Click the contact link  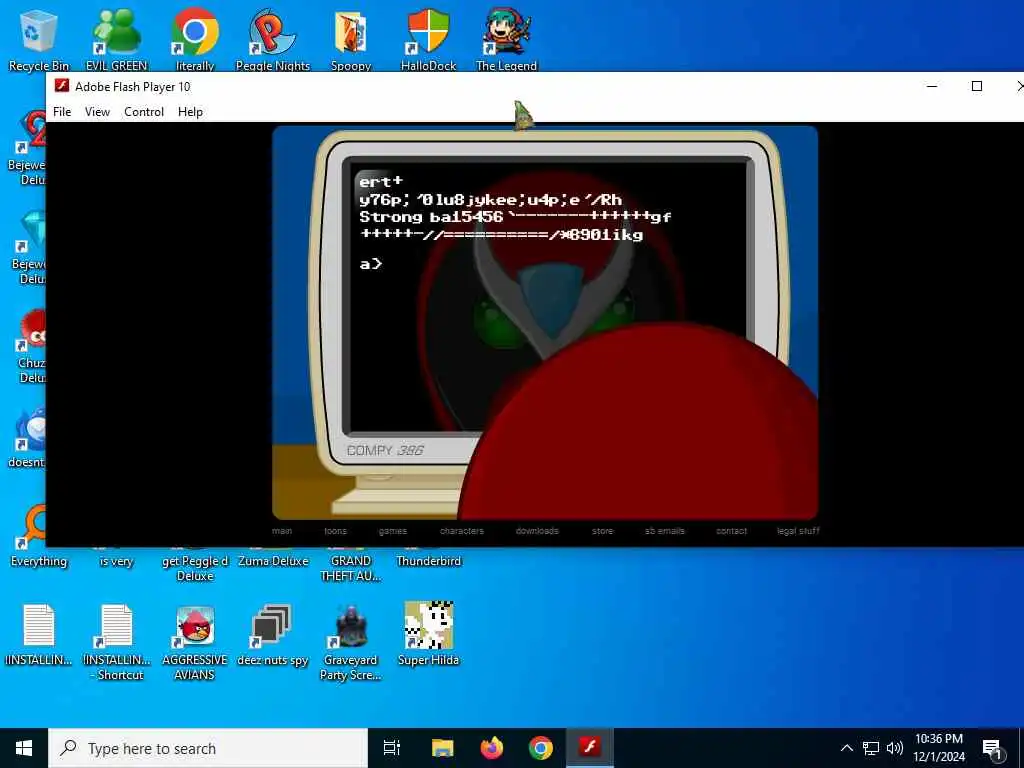[731, 531]
